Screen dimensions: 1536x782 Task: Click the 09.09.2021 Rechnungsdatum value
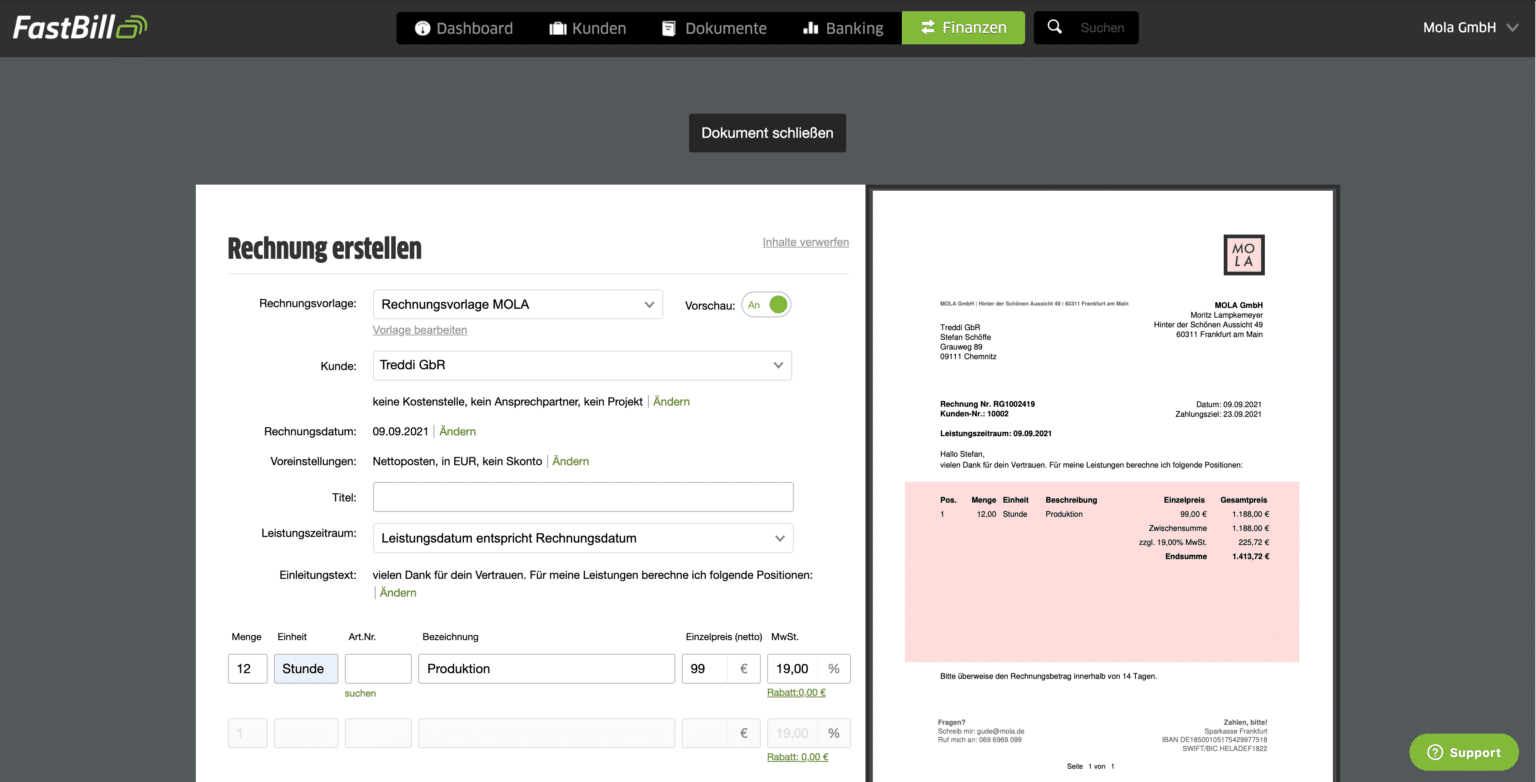click(x=401, y=432)
